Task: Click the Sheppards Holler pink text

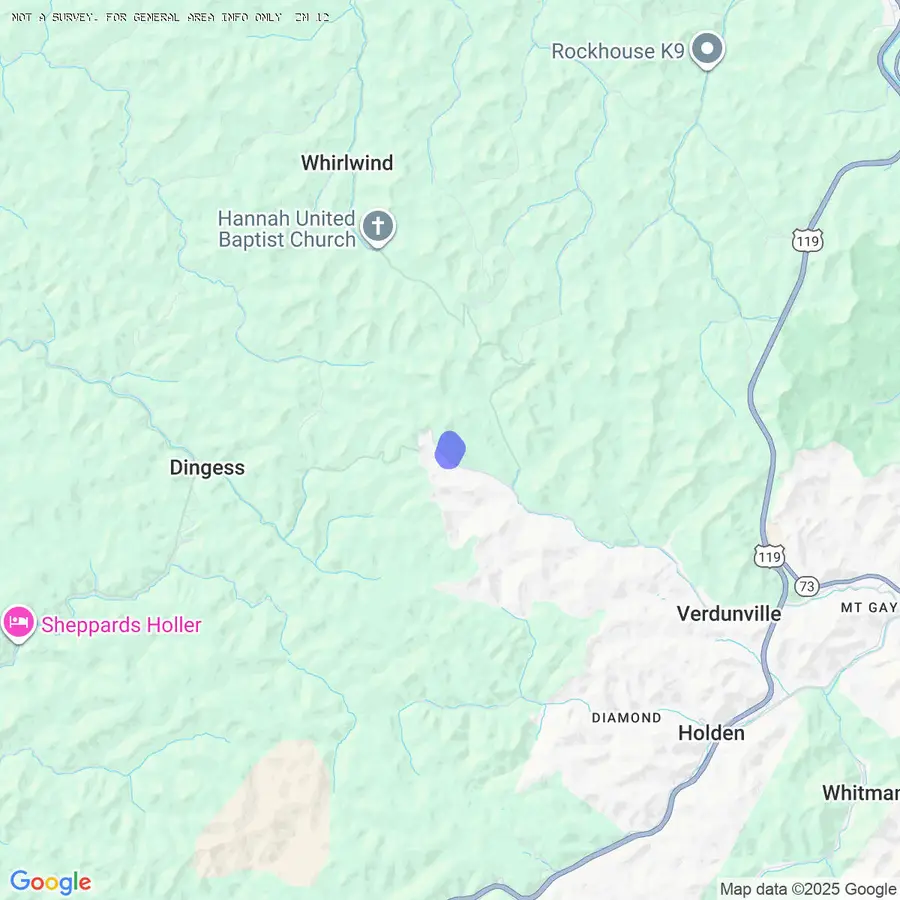Action: 121,625
